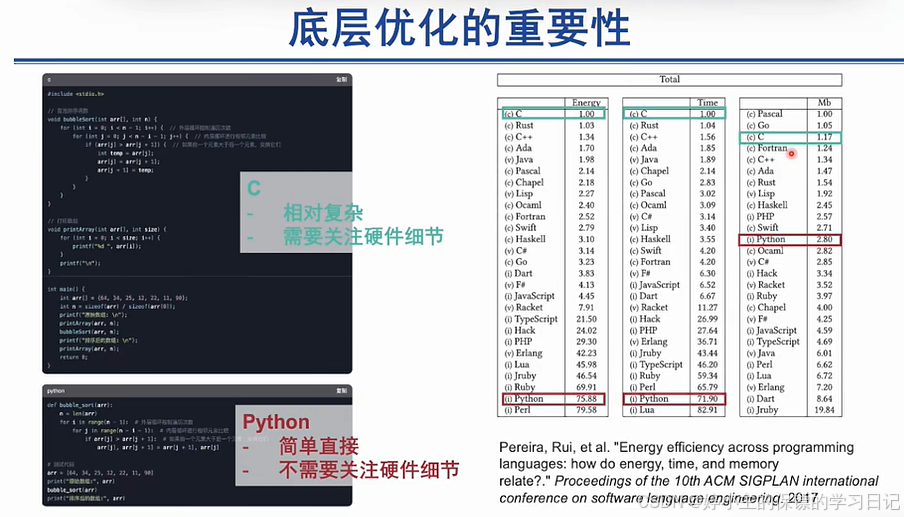Select the Lua time value 82.91
This screenshot has width=904, height=517.
[707, 410]
